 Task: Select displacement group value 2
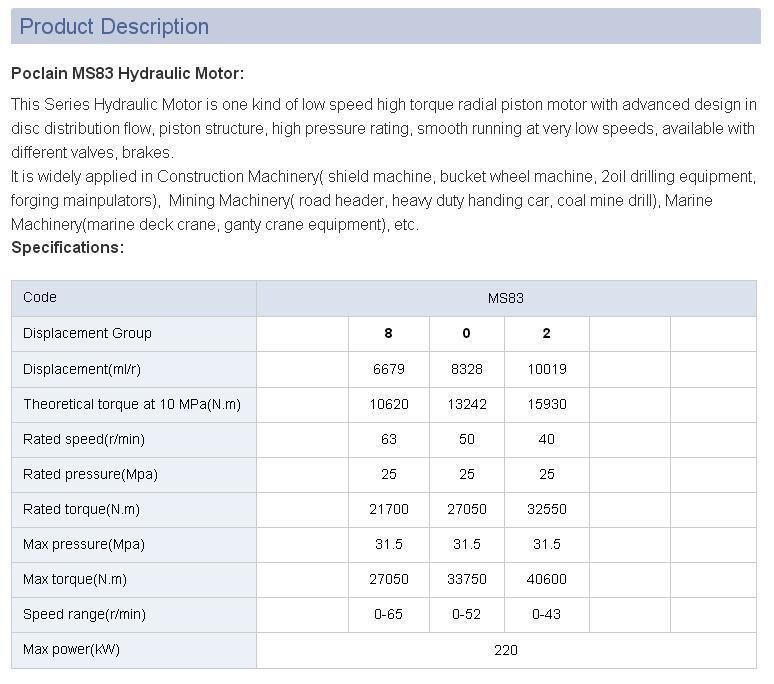point(546,333)
